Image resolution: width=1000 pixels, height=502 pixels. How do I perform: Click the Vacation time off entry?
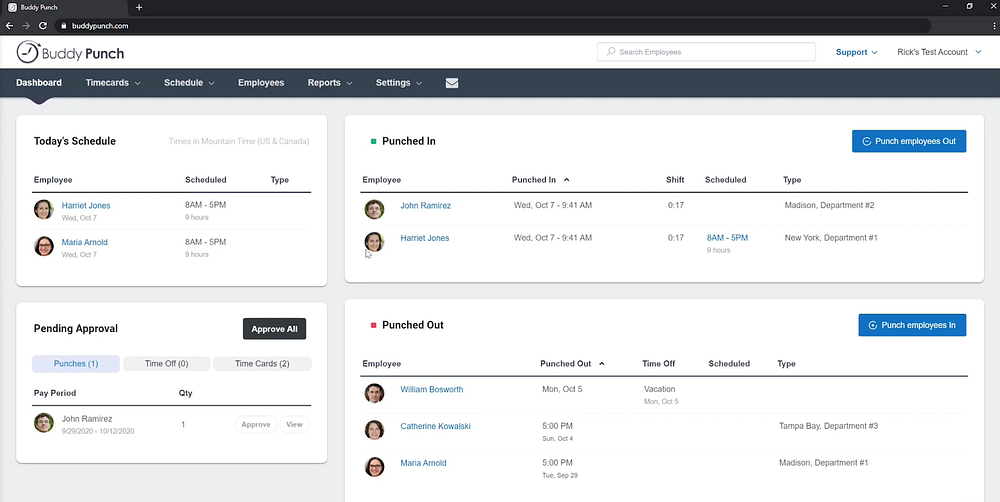tap(659, 389)
